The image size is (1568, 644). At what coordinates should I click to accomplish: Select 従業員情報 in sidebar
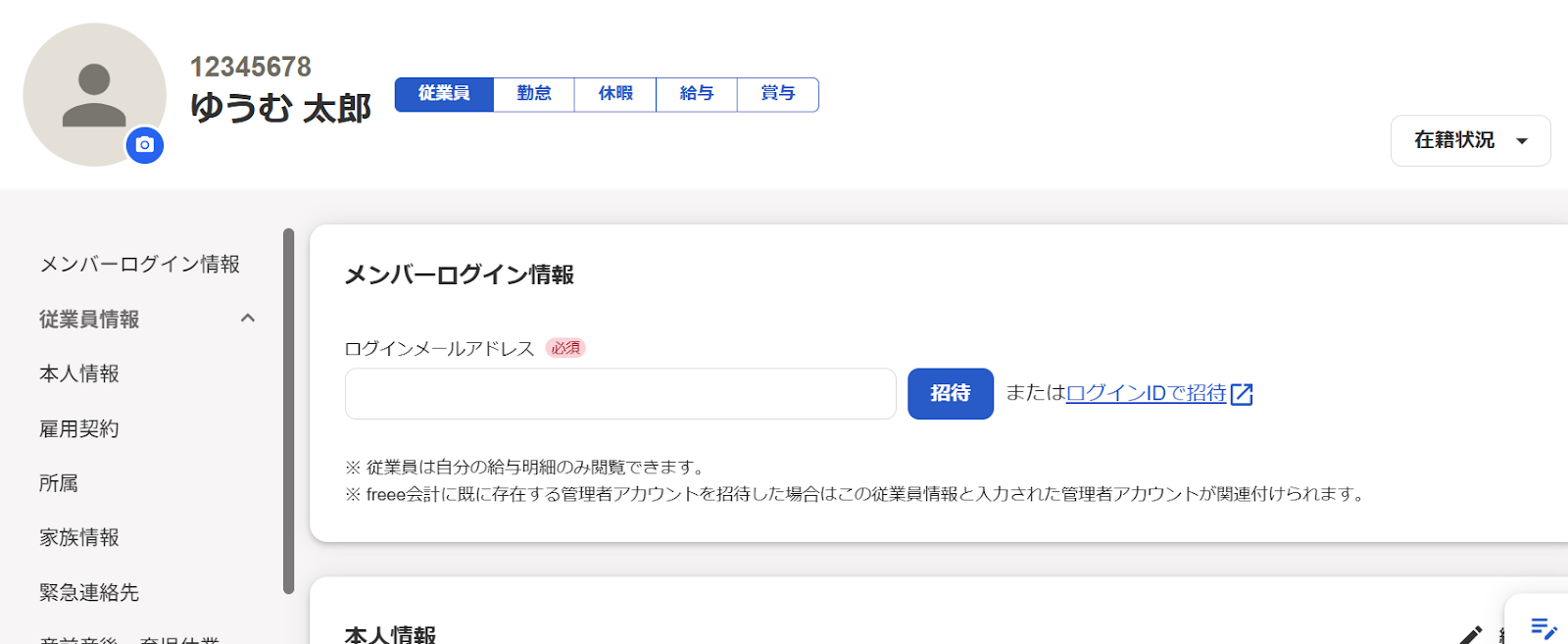pyautogui.click(x=89, y=319)
